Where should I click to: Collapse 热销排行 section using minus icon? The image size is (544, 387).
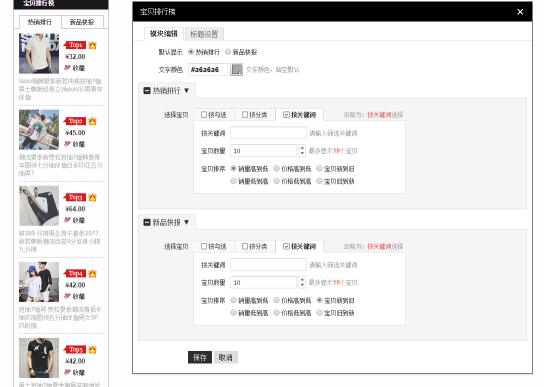(x=147, y=91)
